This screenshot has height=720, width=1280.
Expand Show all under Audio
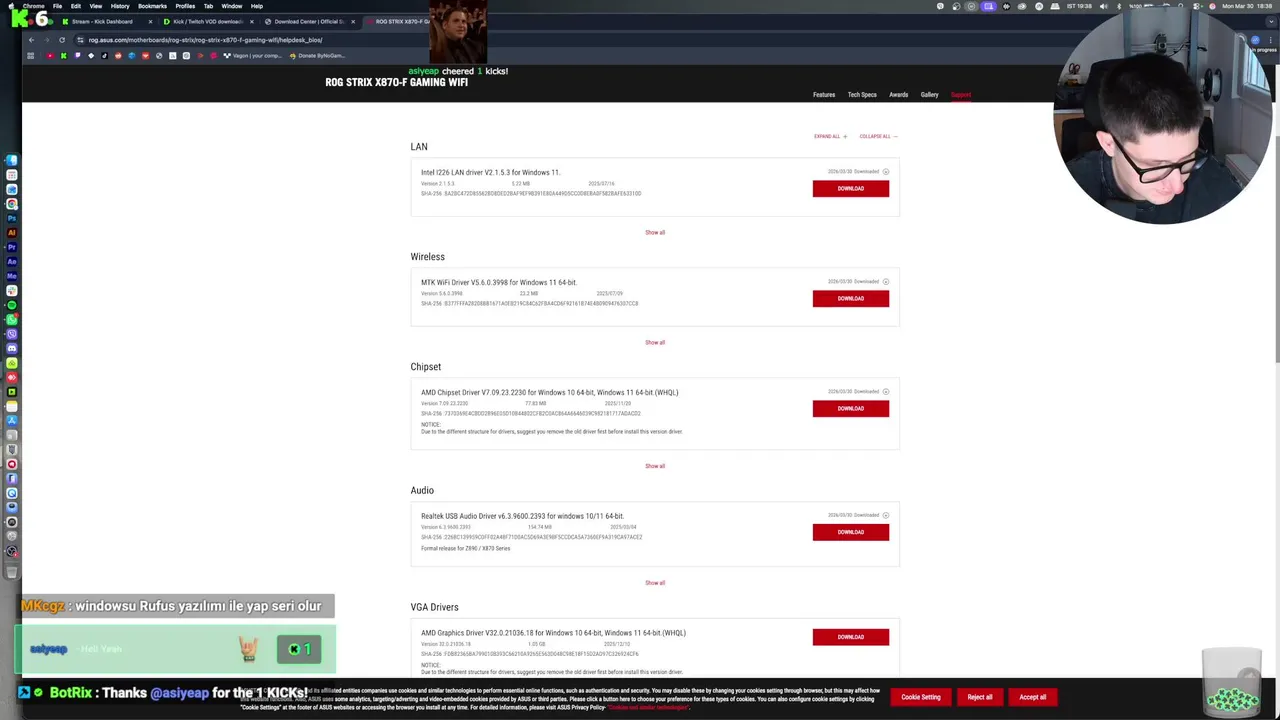pos(655,583)
